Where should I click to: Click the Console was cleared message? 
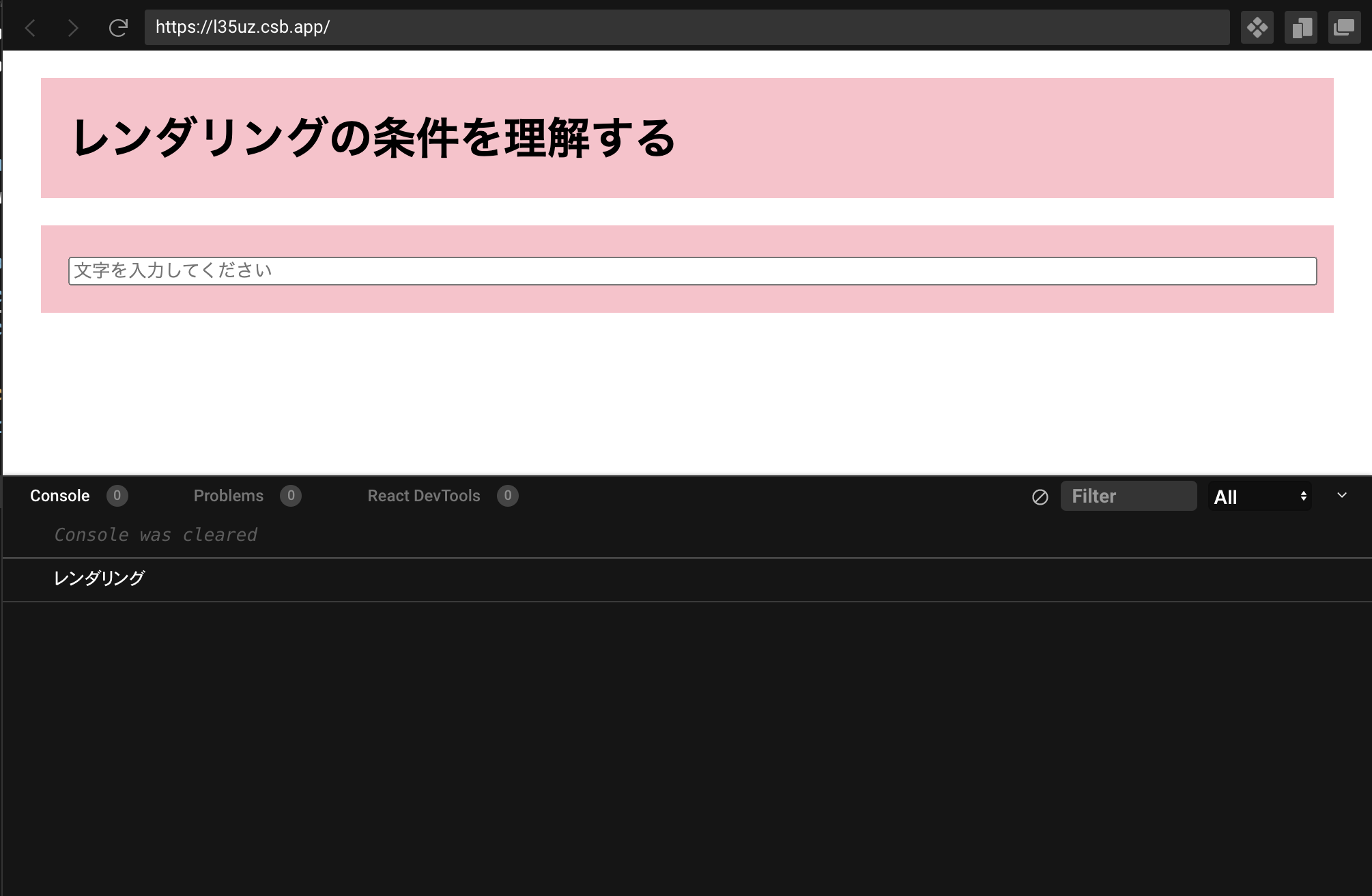click(x=156, y=534)
